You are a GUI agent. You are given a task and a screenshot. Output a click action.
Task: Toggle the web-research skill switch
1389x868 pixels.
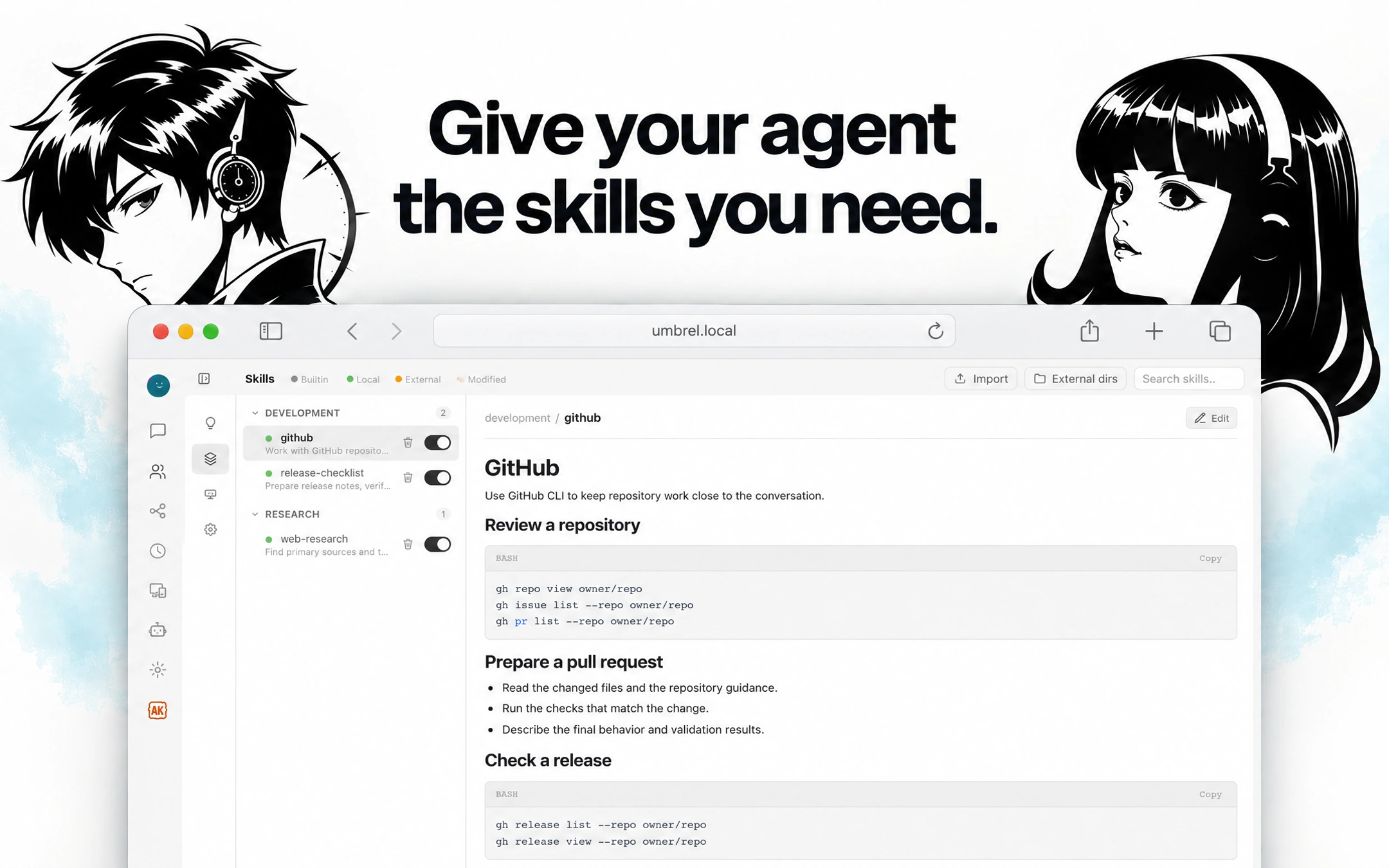(x=437, y=544)
